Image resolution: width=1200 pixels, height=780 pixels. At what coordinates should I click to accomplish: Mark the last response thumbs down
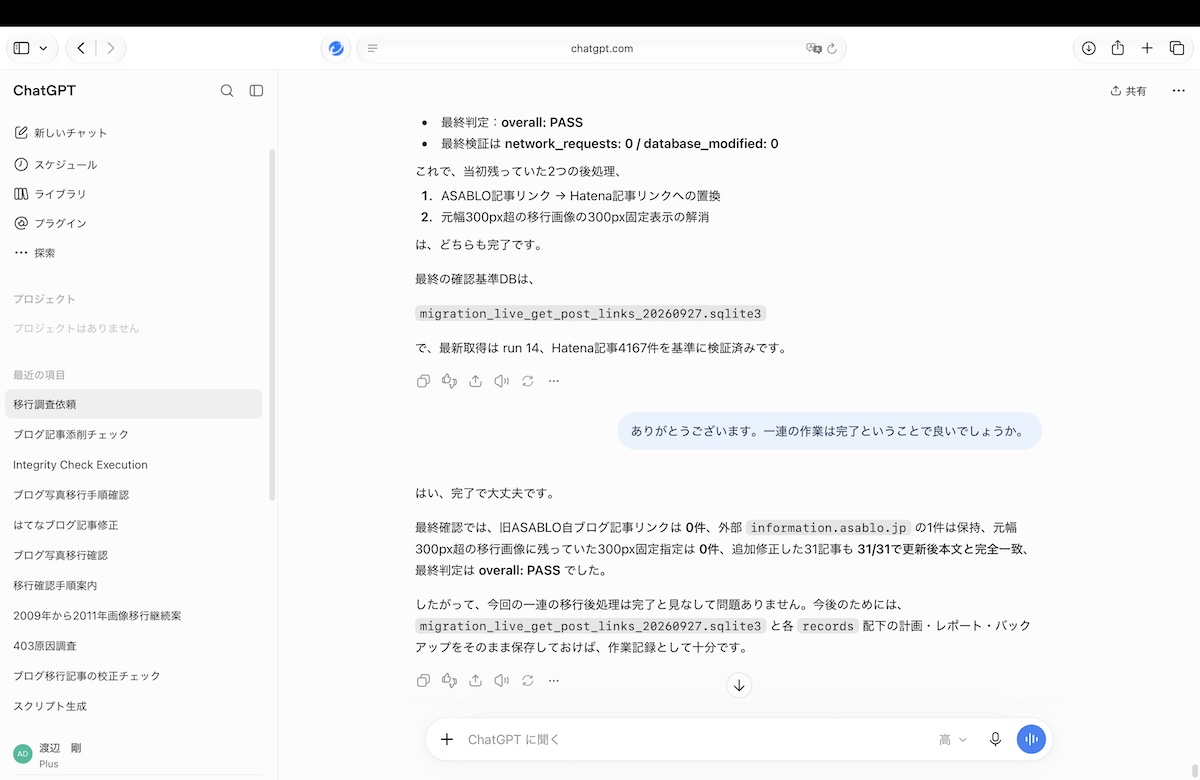tap(449, 681)
